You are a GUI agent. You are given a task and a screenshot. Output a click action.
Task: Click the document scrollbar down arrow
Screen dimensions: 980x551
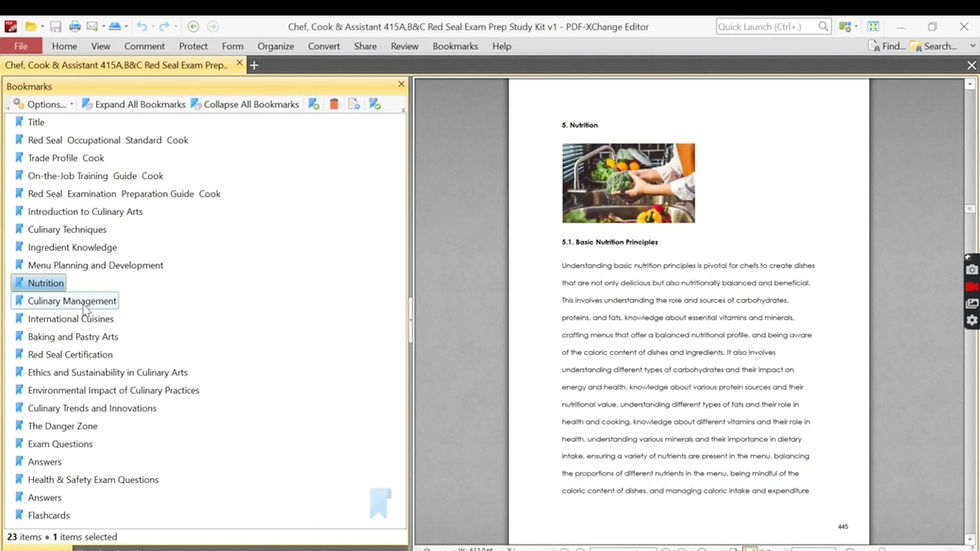[970, 539]
